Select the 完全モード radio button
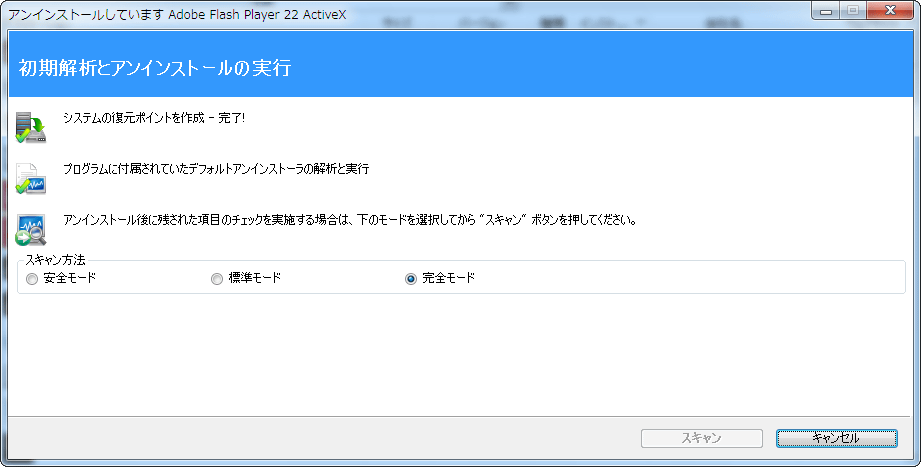This screenshot has height=467, width=921. [411, 279]
